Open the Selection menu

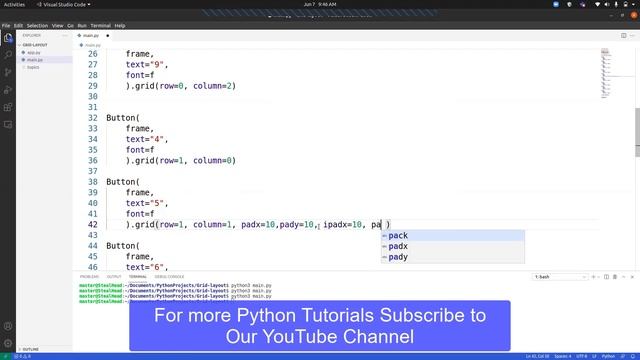[37, 25]
